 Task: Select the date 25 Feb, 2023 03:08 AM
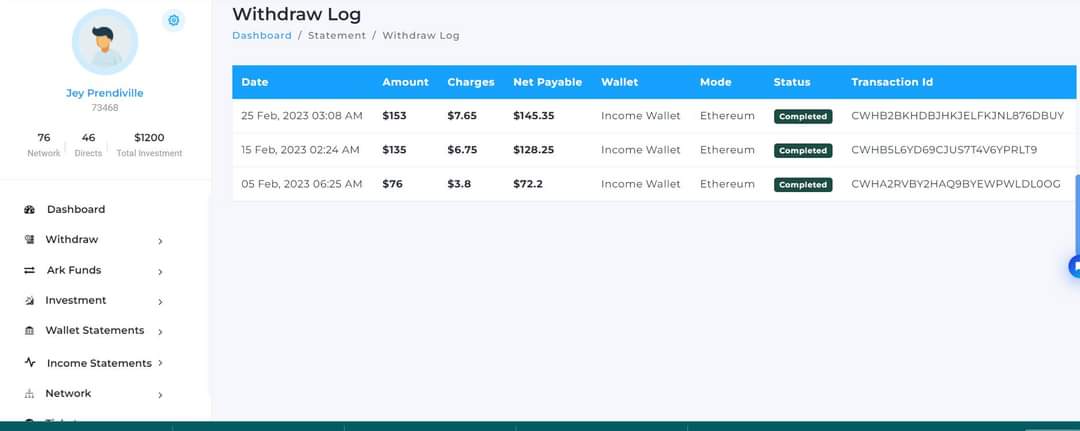point(302,116)
